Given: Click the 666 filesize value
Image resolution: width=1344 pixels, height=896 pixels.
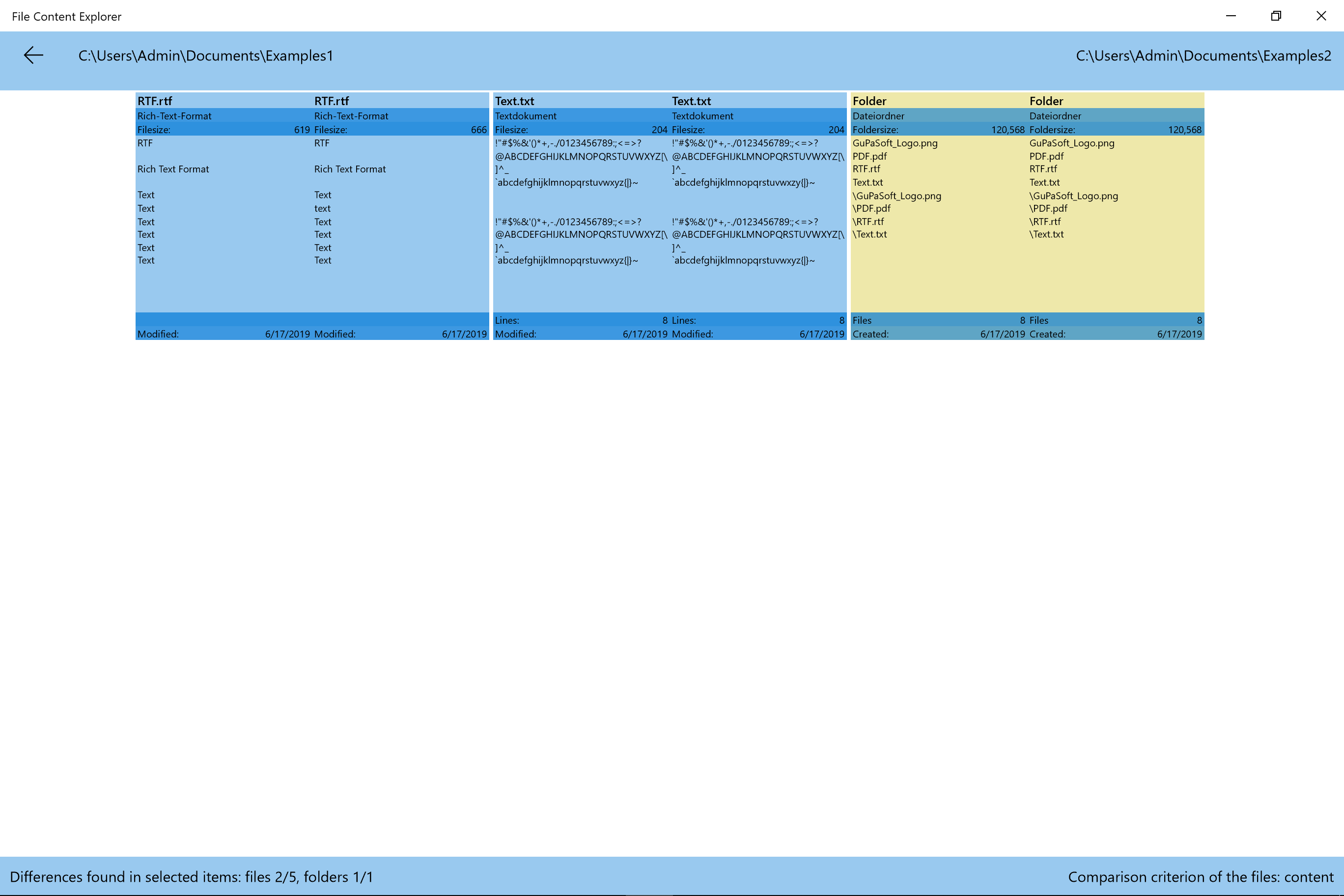Looking at the screenshot, I should 478,130.
